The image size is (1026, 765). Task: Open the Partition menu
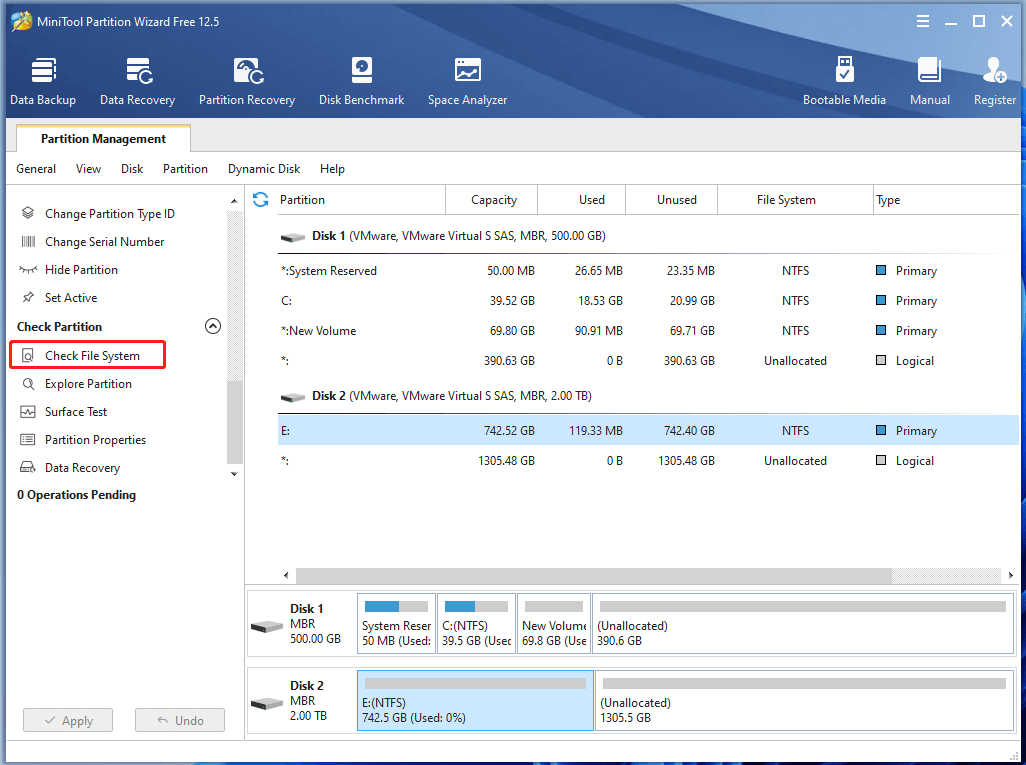point(185,169)
